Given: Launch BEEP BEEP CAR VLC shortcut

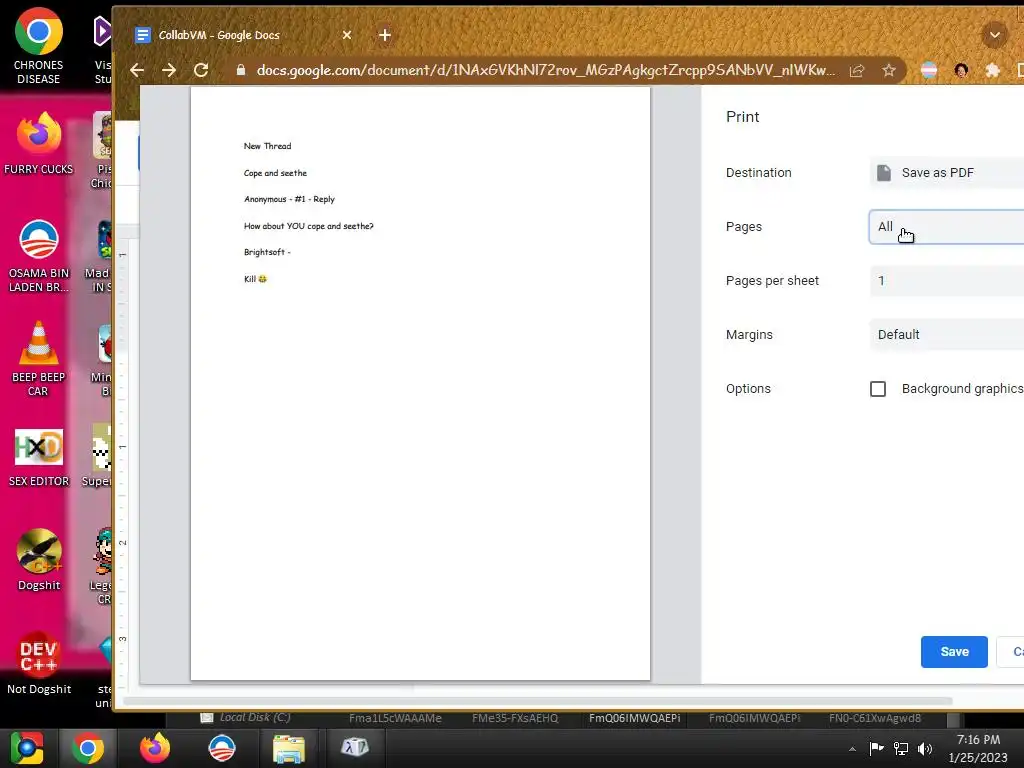Looking at the screenshot, I should pos(39,359).
